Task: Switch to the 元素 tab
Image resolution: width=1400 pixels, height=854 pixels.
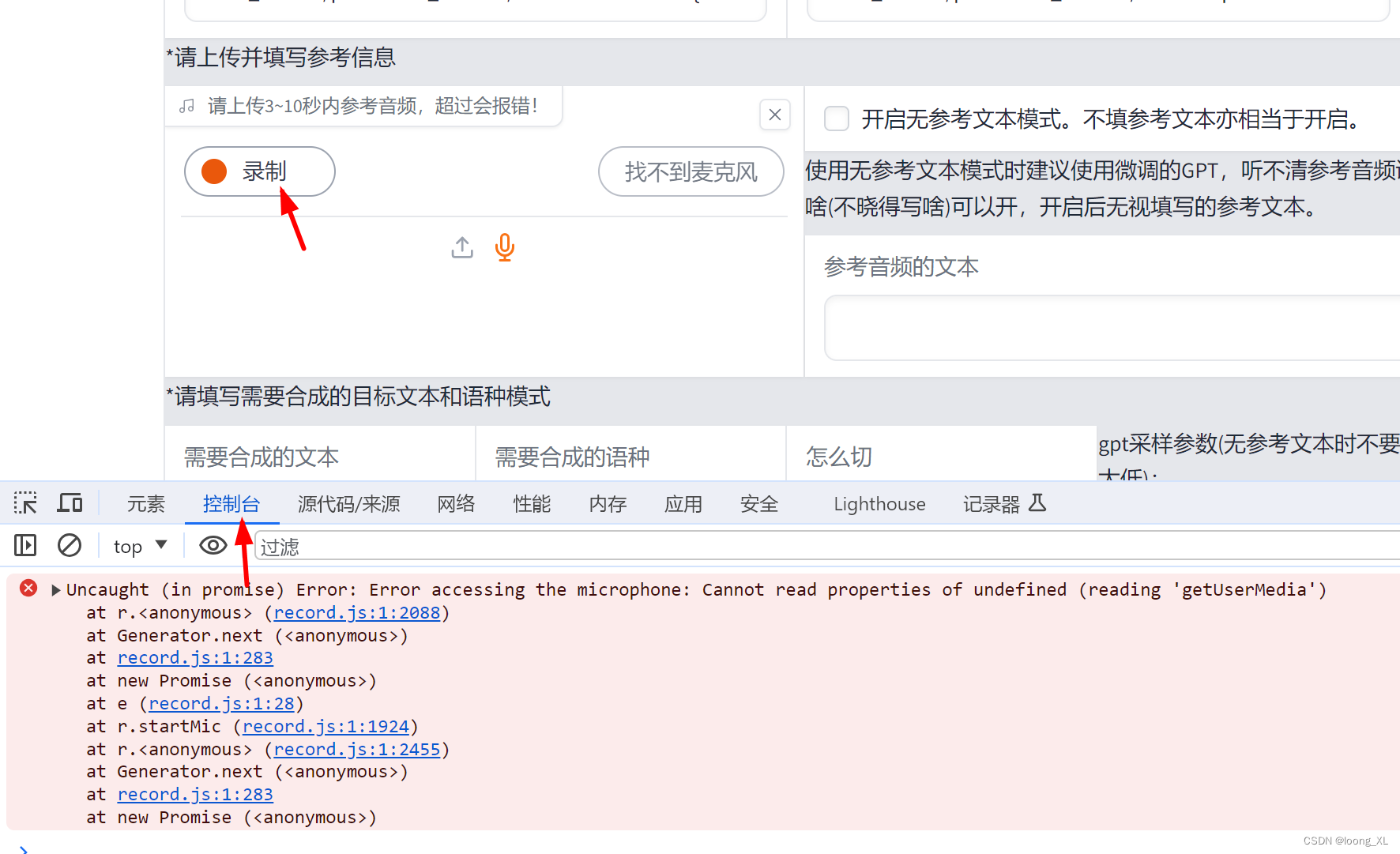Action: click(x=146, y=504)
